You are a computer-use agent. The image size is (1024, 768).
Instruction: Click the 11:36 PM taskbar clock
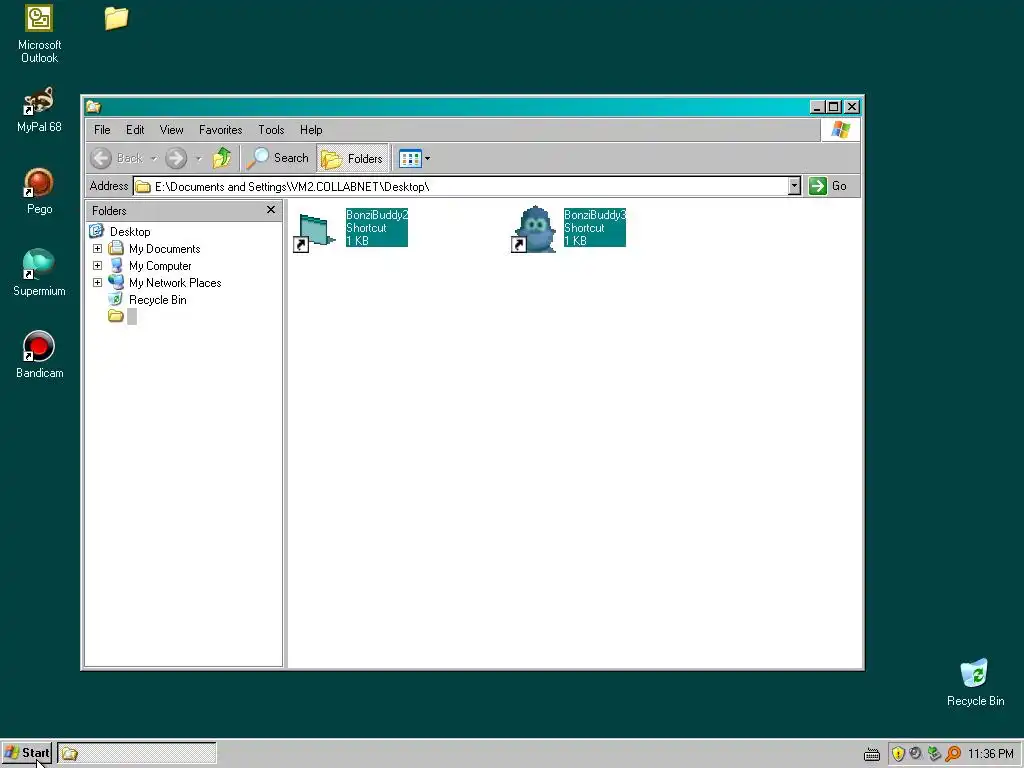990,754
